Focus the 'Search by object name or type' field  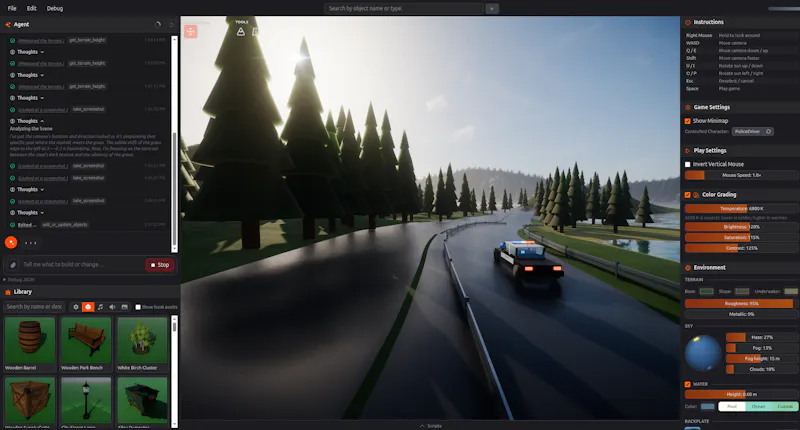coord(404,9)
